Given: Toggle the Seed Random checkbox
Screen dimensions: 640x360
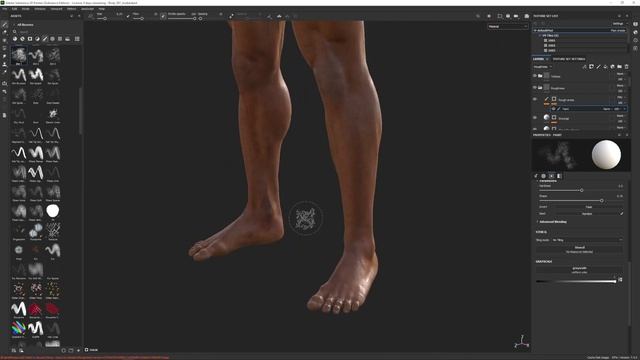Looking at the screenshot, I should [622, 213].
